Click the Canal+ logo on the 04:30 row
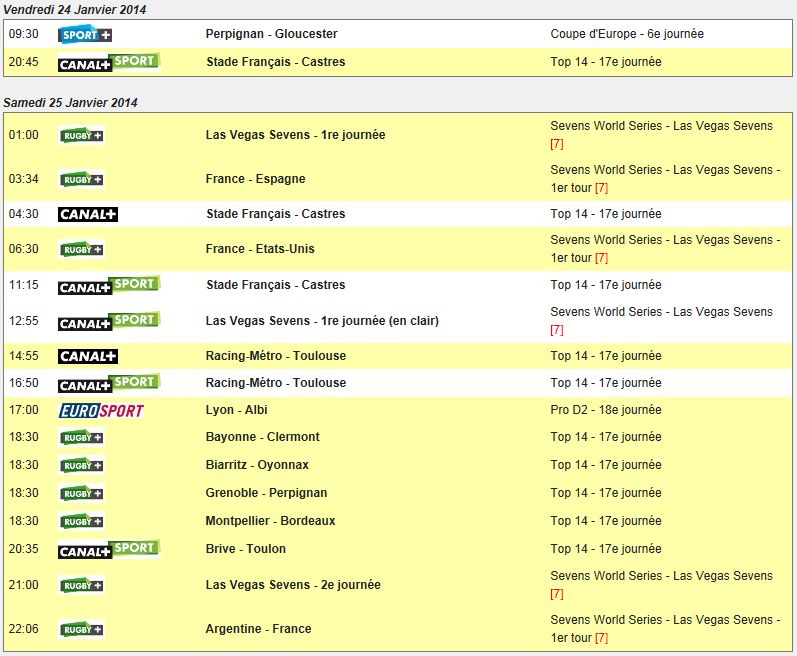This screenshot has width=797, height=656. (x=88, y=214)
